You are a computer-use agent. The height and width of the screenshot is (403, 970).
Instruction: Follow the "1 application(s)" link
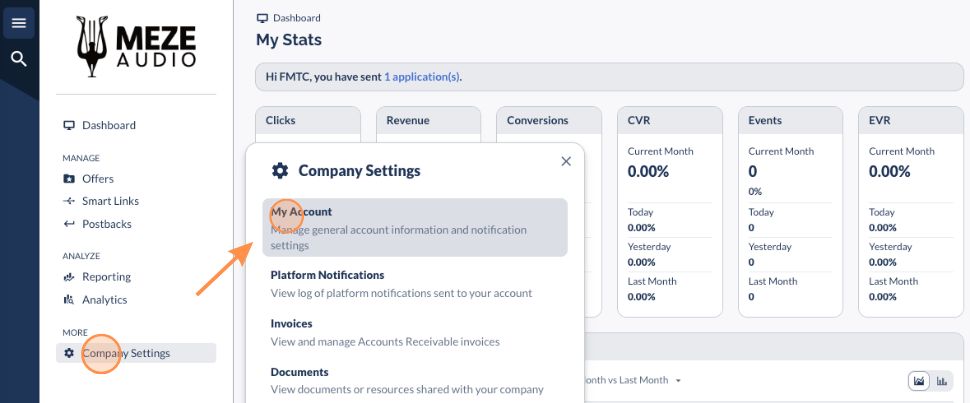pyautogui.click(x=422, y=77)
